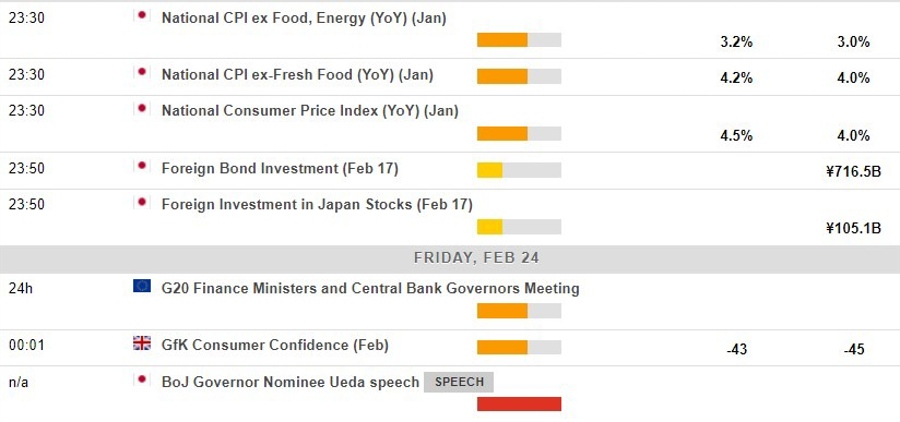Click EU flag beside G20 Finance Ministers Meeting
The height and width of the screenshot is (422, 900).
141,287
